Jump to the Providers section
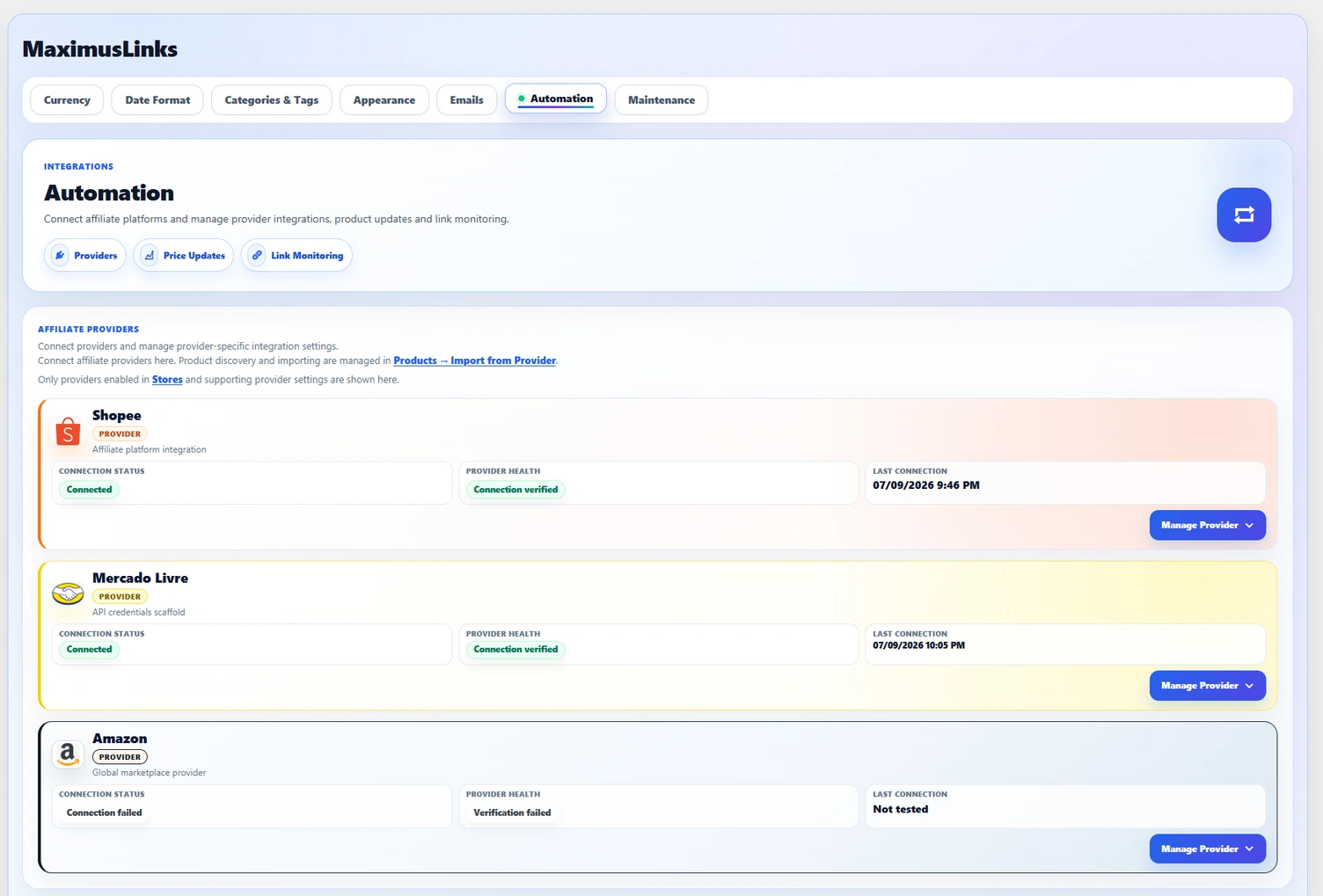 (x=84, y=255)
